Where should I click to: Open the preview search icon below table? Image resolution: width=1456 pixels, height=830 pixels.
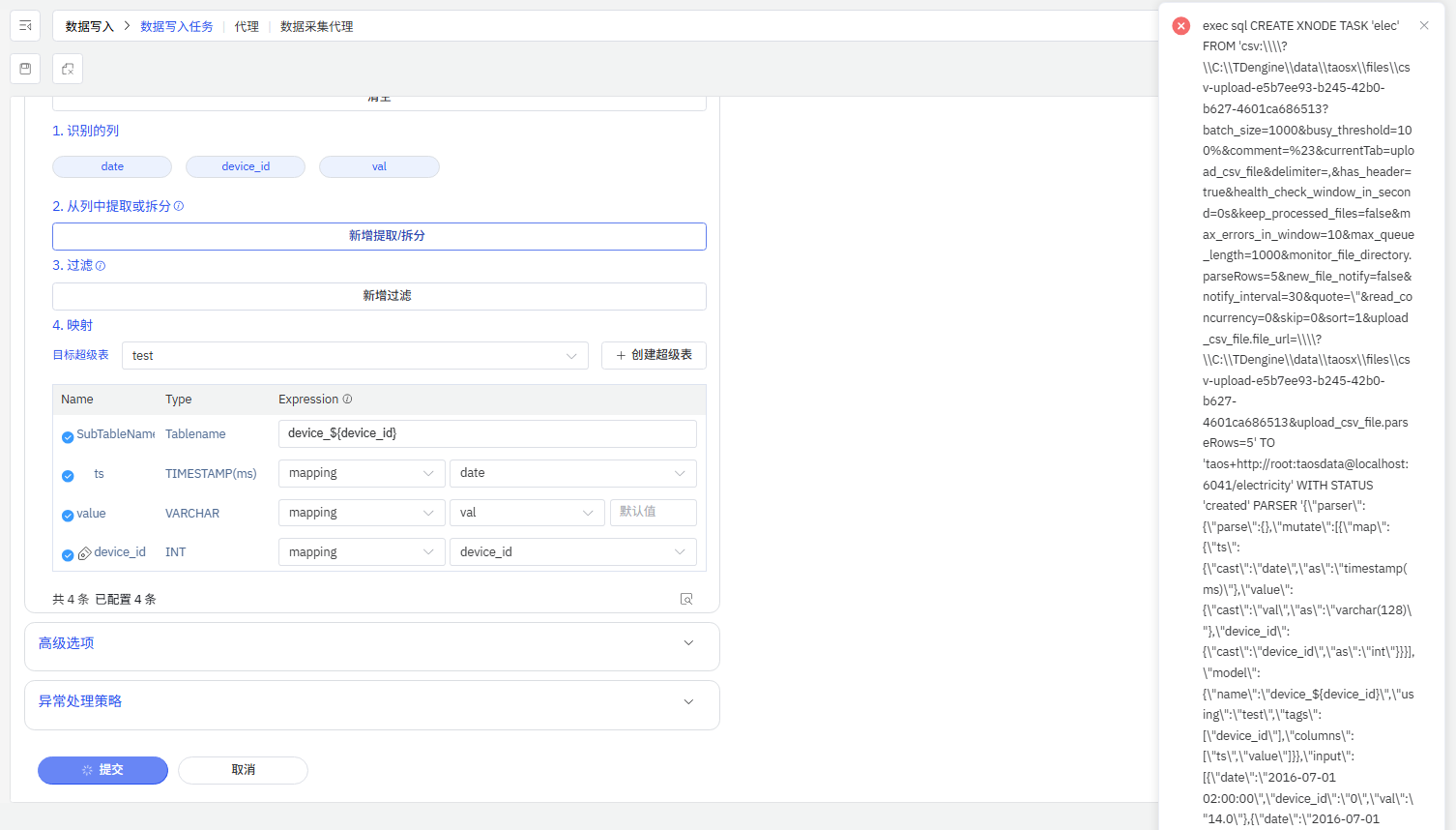686,599
